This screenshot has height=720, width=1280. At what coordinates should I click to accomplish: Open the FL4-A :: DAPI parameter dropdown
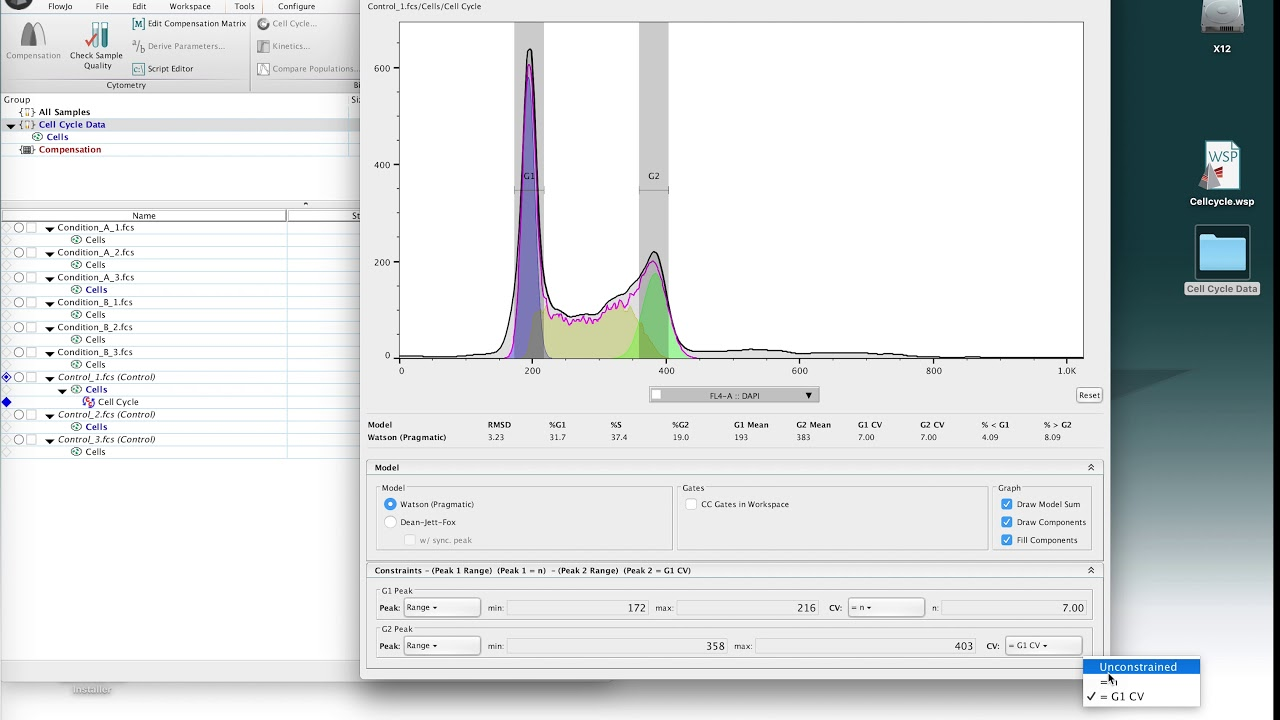click(734, 395)
